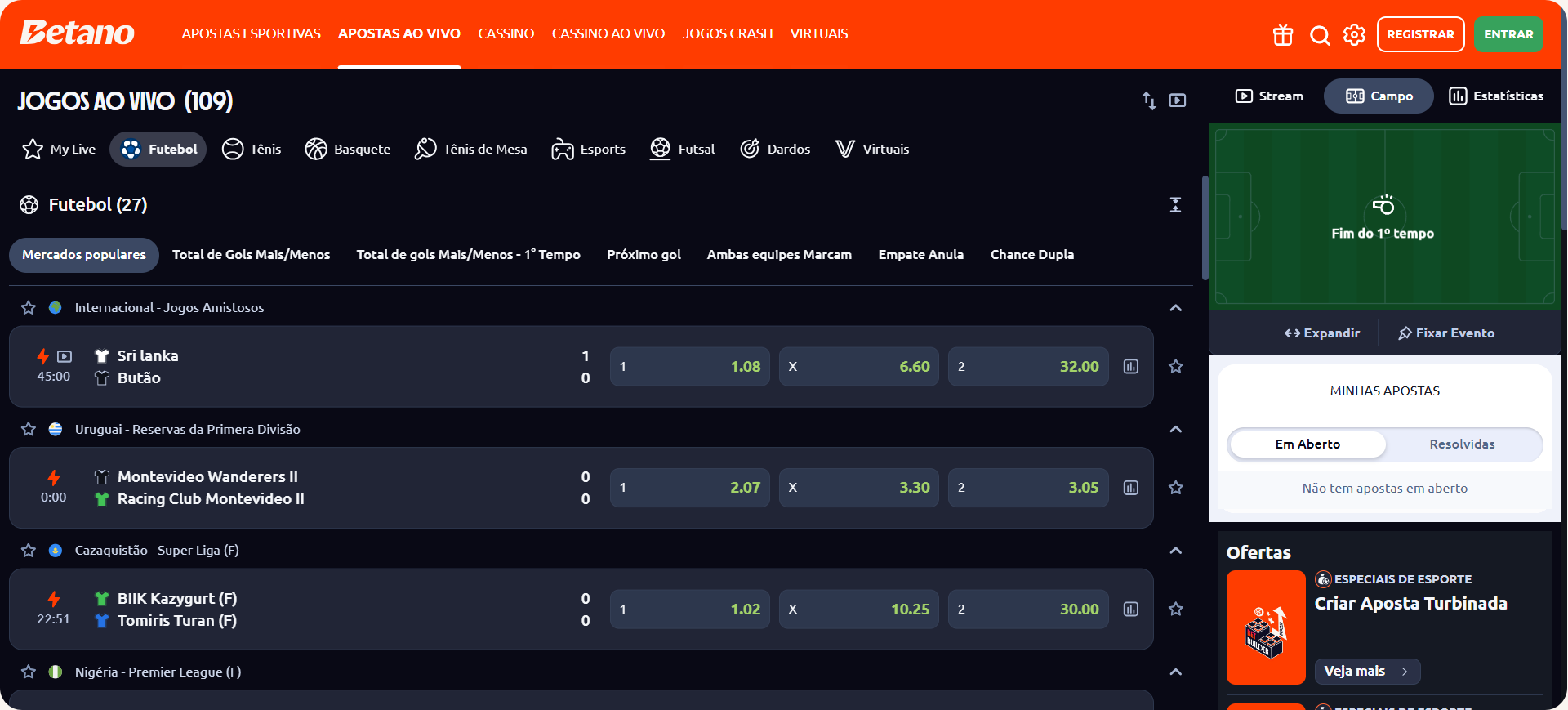
Task: Click the live matches list scrollbar
Action: [1205, 228]
